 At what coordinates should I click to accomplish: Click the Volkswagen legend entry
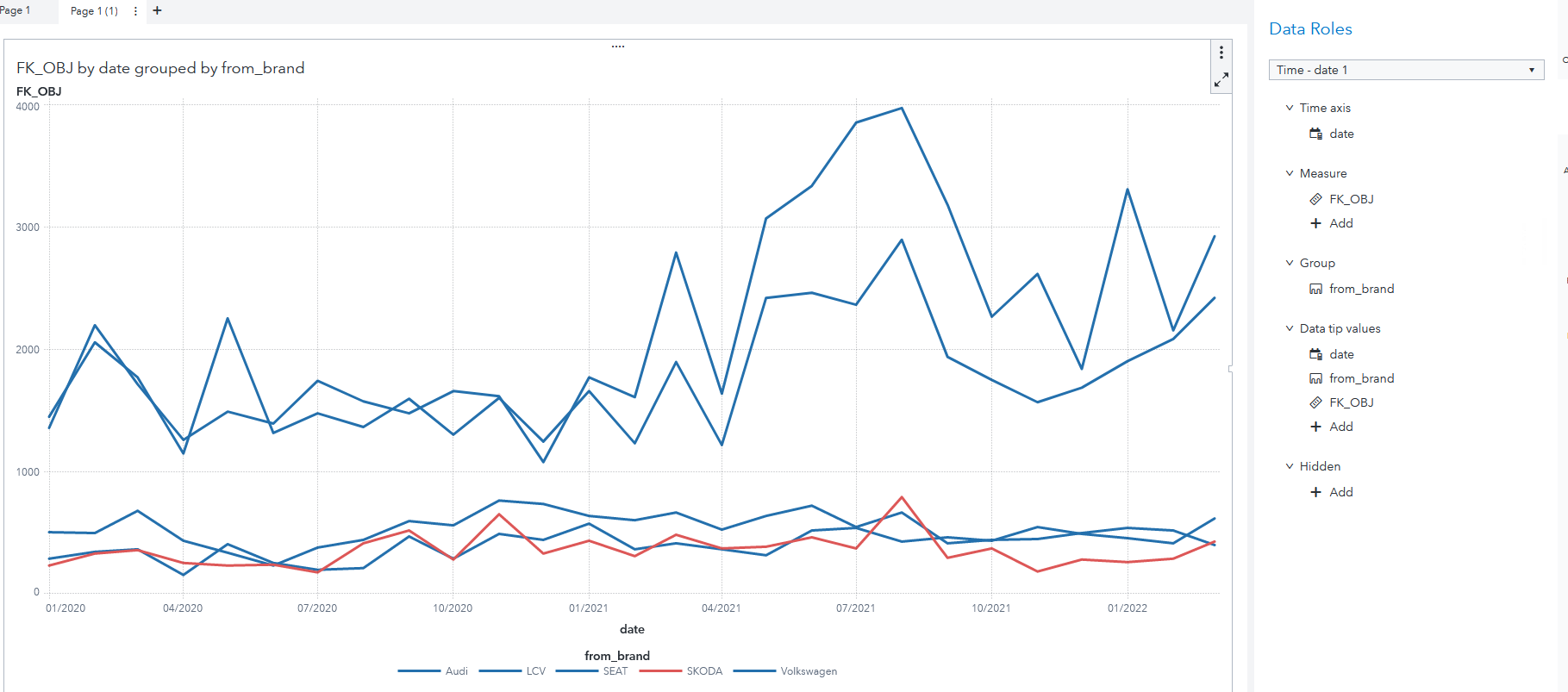click(808, 671)
